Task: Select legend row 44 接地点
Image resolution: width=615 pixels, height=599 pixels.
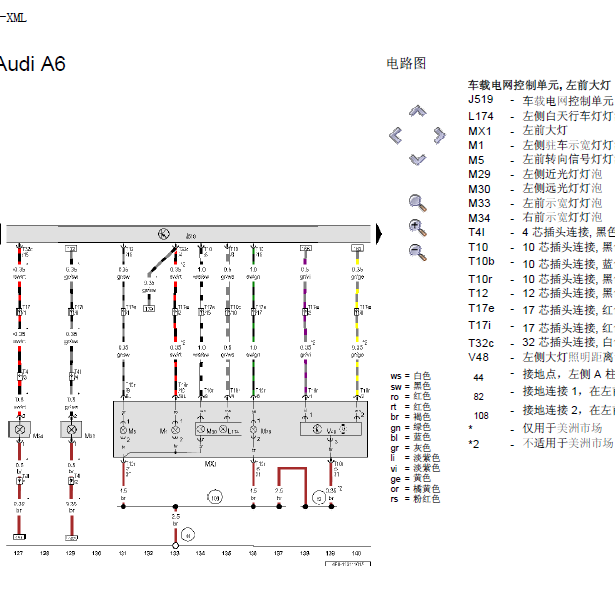Action: (543, 375)
